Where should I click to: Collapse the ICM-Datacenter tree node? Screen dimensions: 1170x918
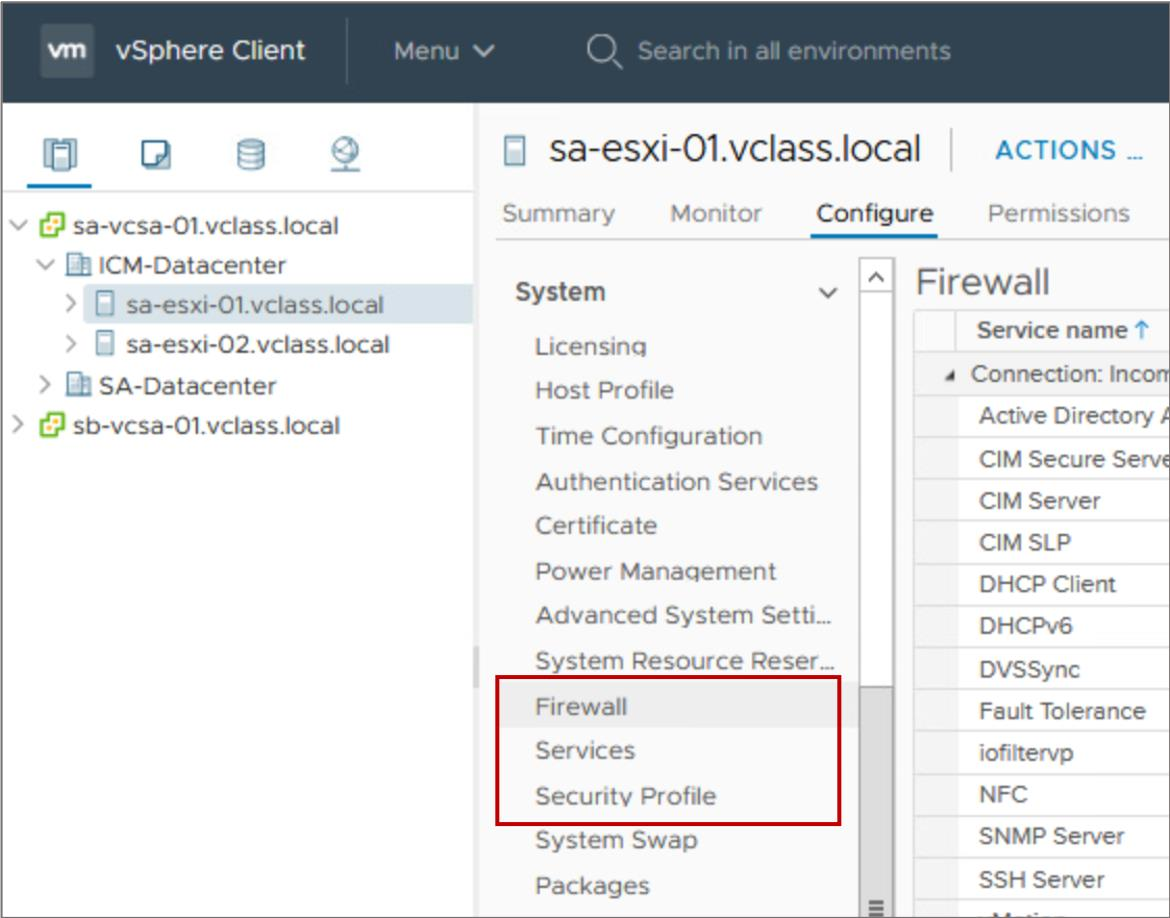point(46,264)
